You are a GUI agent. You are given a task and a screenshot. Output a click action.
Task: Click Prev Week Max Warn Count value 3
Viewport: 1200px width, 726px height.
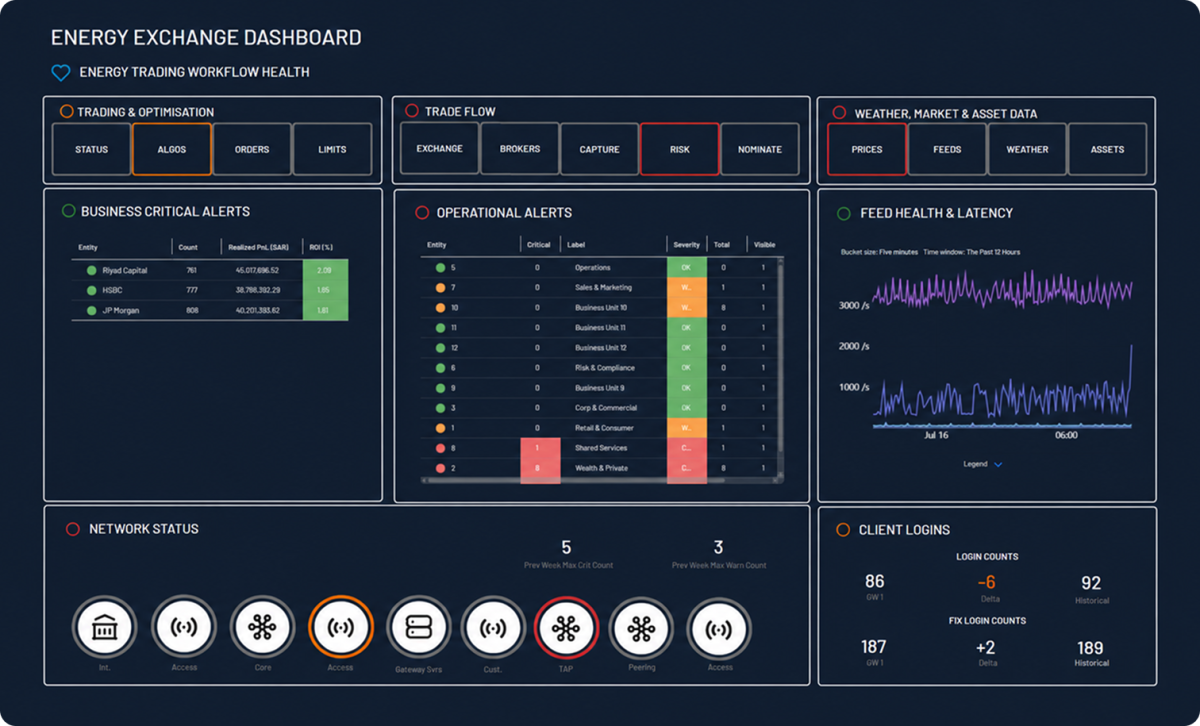tap(718, 547)
